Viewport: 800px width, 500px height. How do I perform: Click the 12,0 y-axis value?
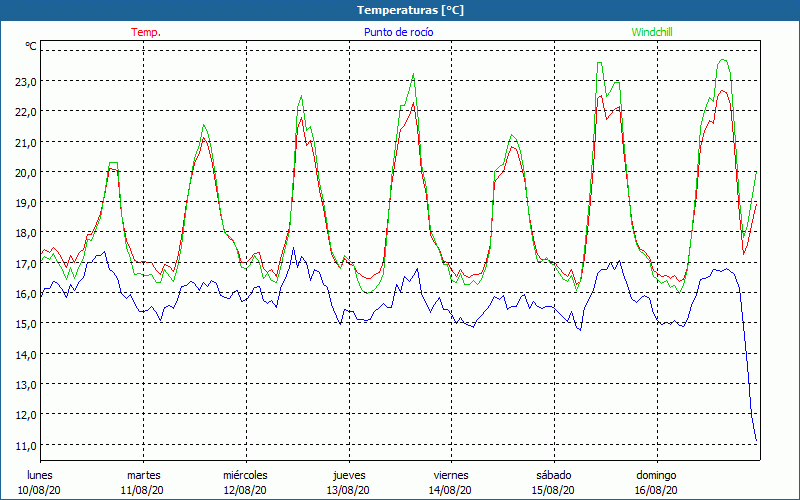(x=25, y=415)
